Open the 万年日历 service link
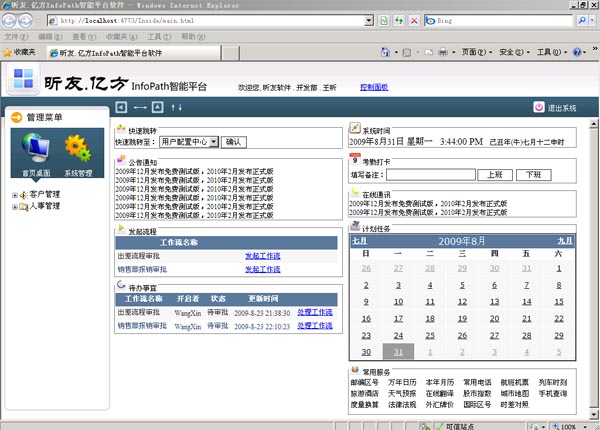Image resolution: width=600 pixels, height=430 pixels. point(402,382)
